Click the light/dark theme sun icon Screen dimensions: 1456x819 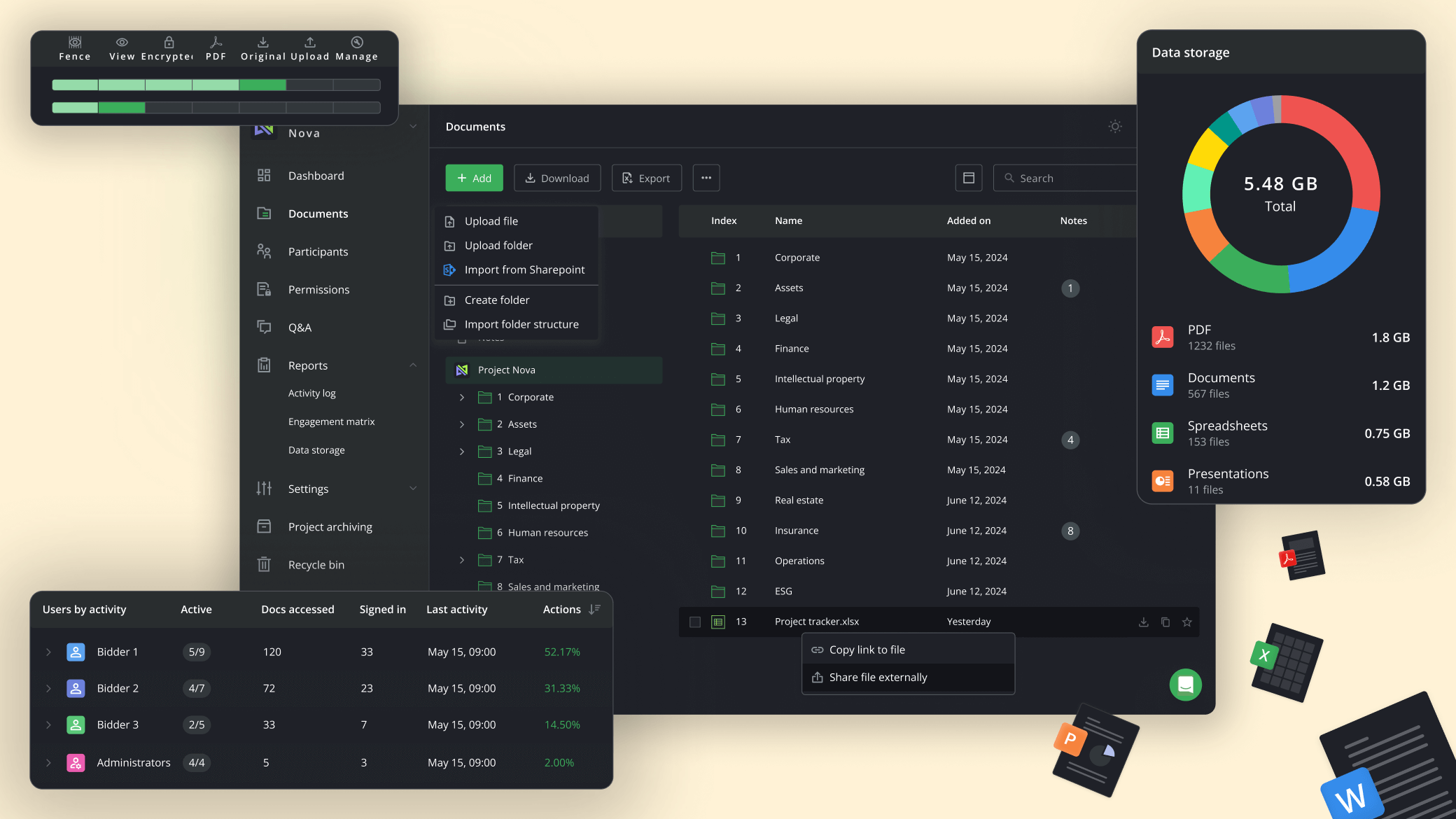click(1115, 127)
